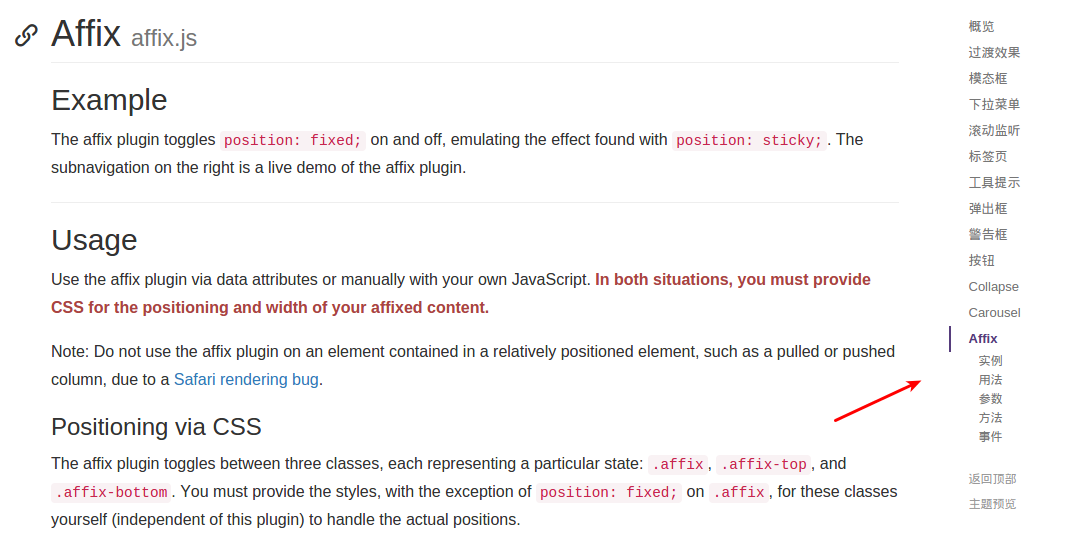This screenshot has width=1089, height=540.
Task: Jump to the 模态框 section
Action: click(x=988, y=79)
